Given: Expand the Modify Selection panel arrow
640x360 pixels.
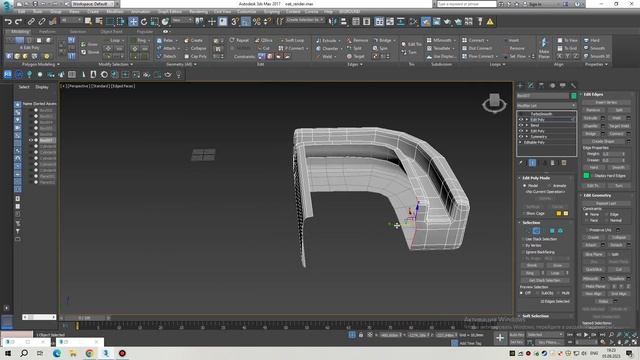Looking at the screenshot, I should pyautogui.click(x=131, y=64).
